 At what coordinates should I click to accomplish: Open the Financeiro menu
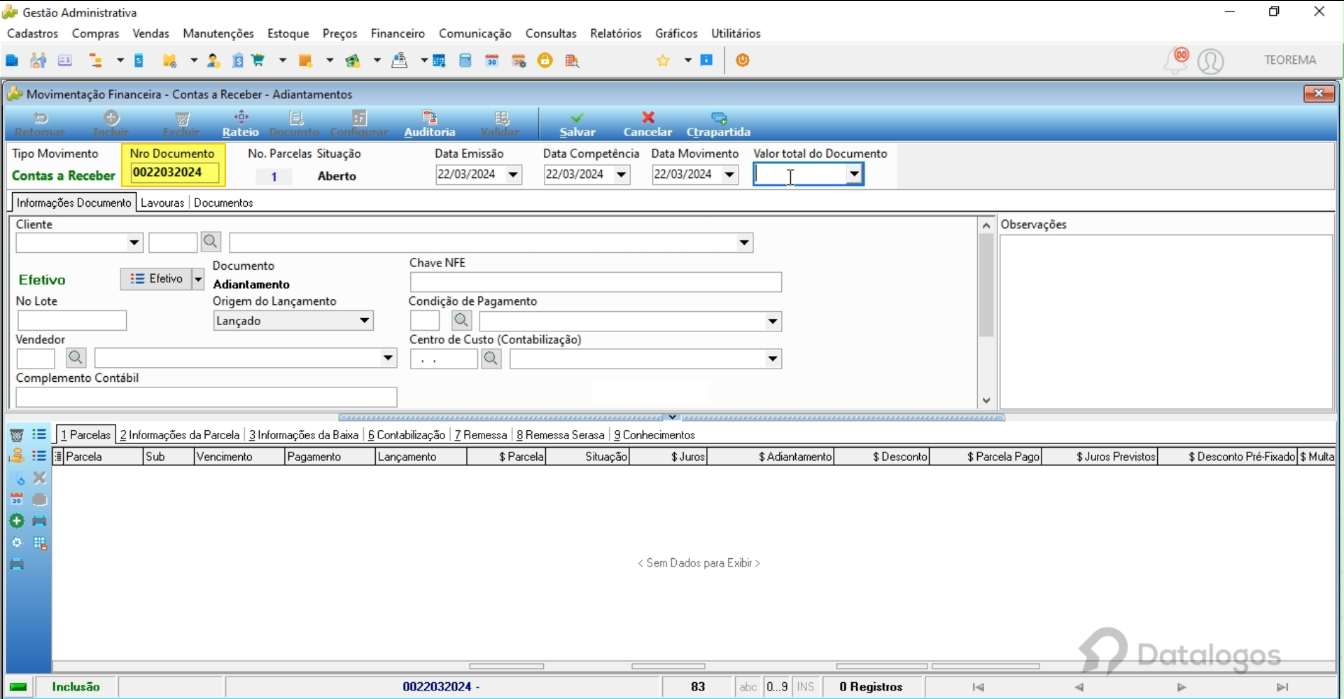coord(397,33)
